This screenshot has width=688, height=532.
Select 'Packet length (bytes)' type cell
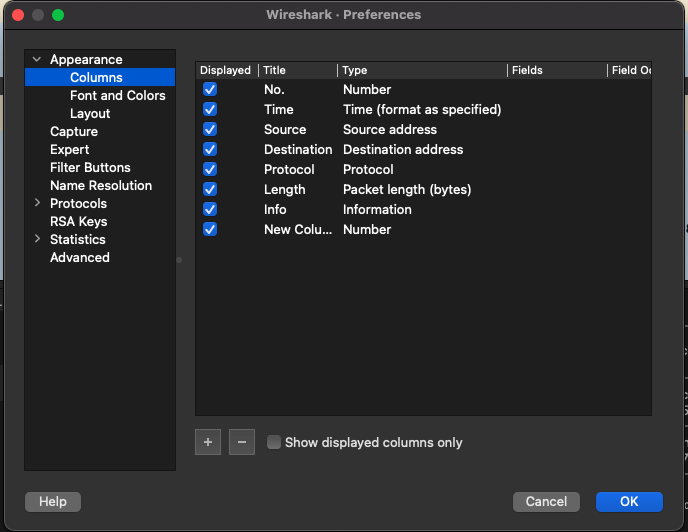(x=407, y=189)
